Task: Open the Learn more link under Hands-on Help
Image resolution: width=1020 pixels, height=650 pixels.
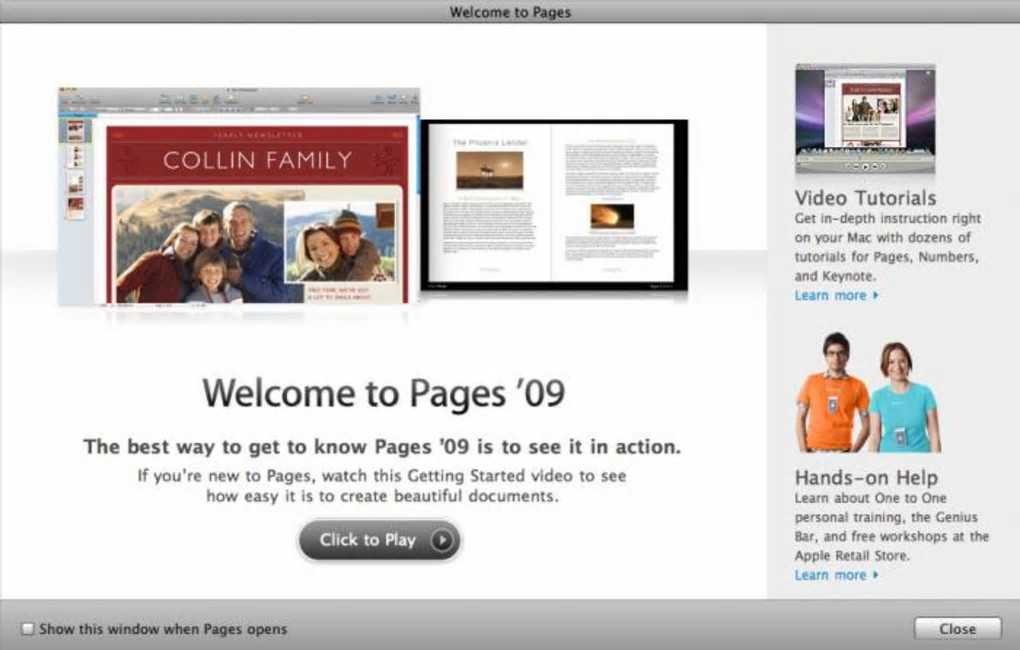Action: point(836,575)
